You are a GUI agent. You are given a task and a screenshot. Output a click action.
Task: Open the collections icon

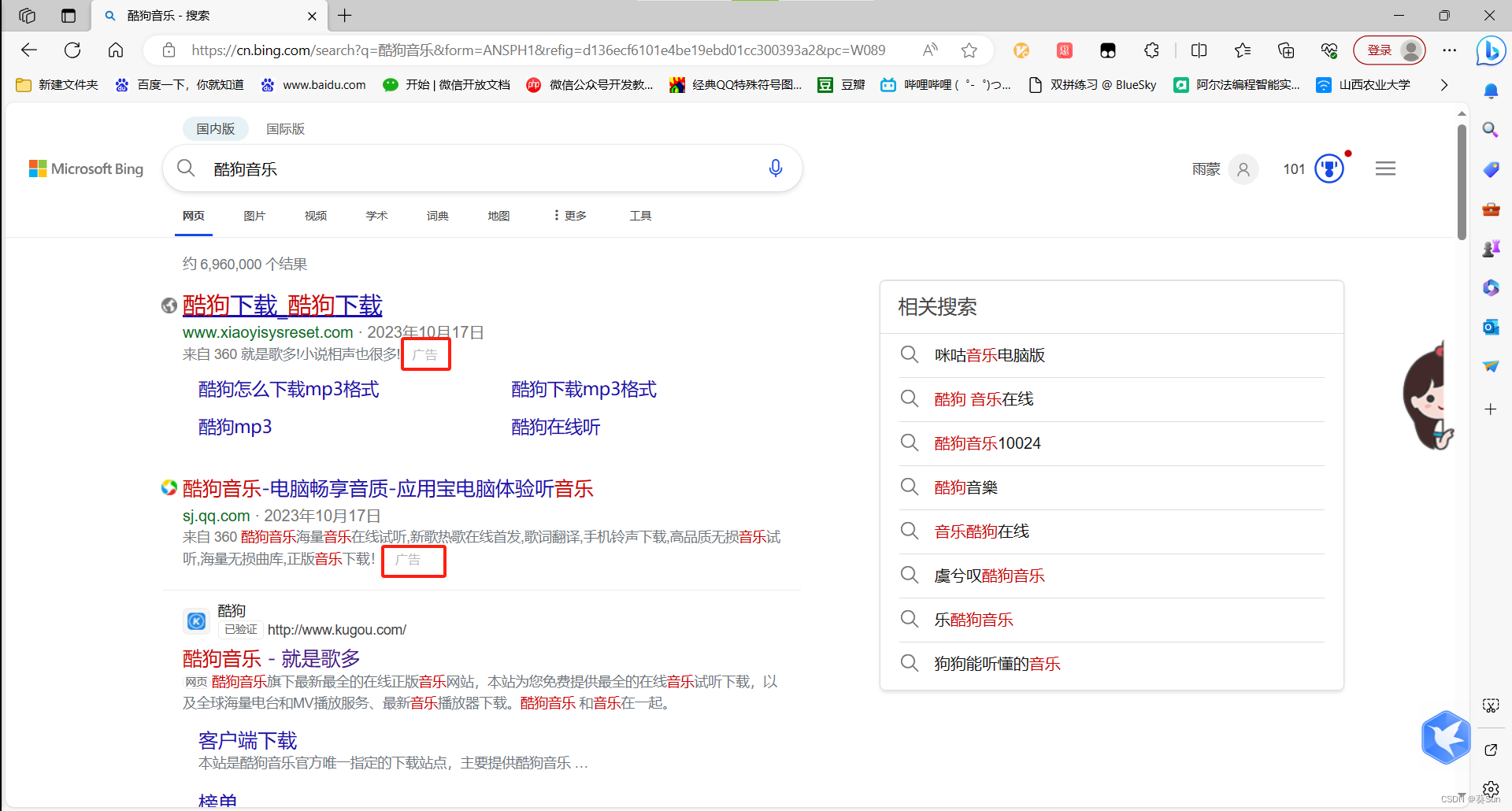[1286, 50]
